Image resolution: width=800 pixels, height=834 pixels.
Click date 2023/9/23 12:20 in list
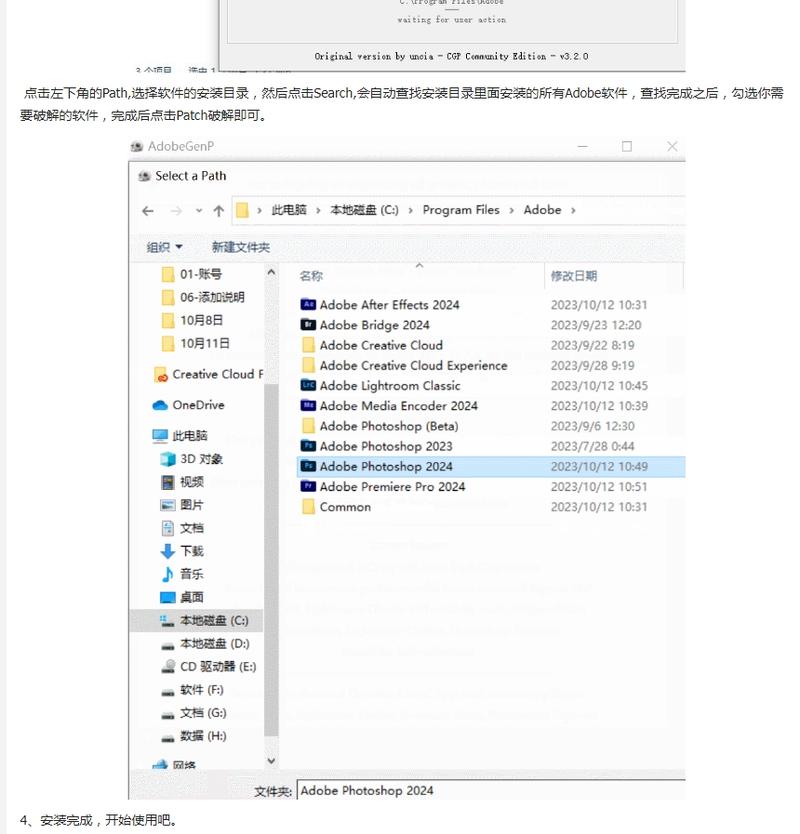point(596,325)
